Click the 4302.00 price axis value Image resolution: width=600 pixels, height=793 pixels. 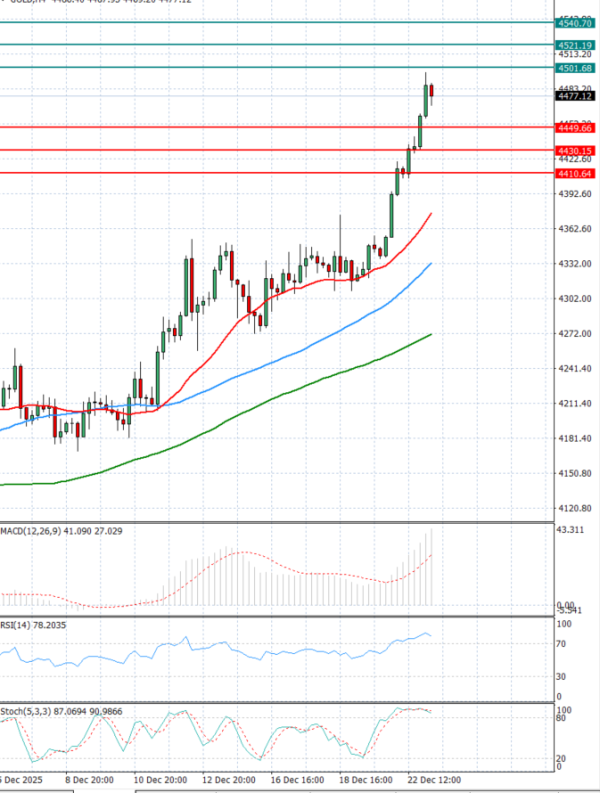574,299
